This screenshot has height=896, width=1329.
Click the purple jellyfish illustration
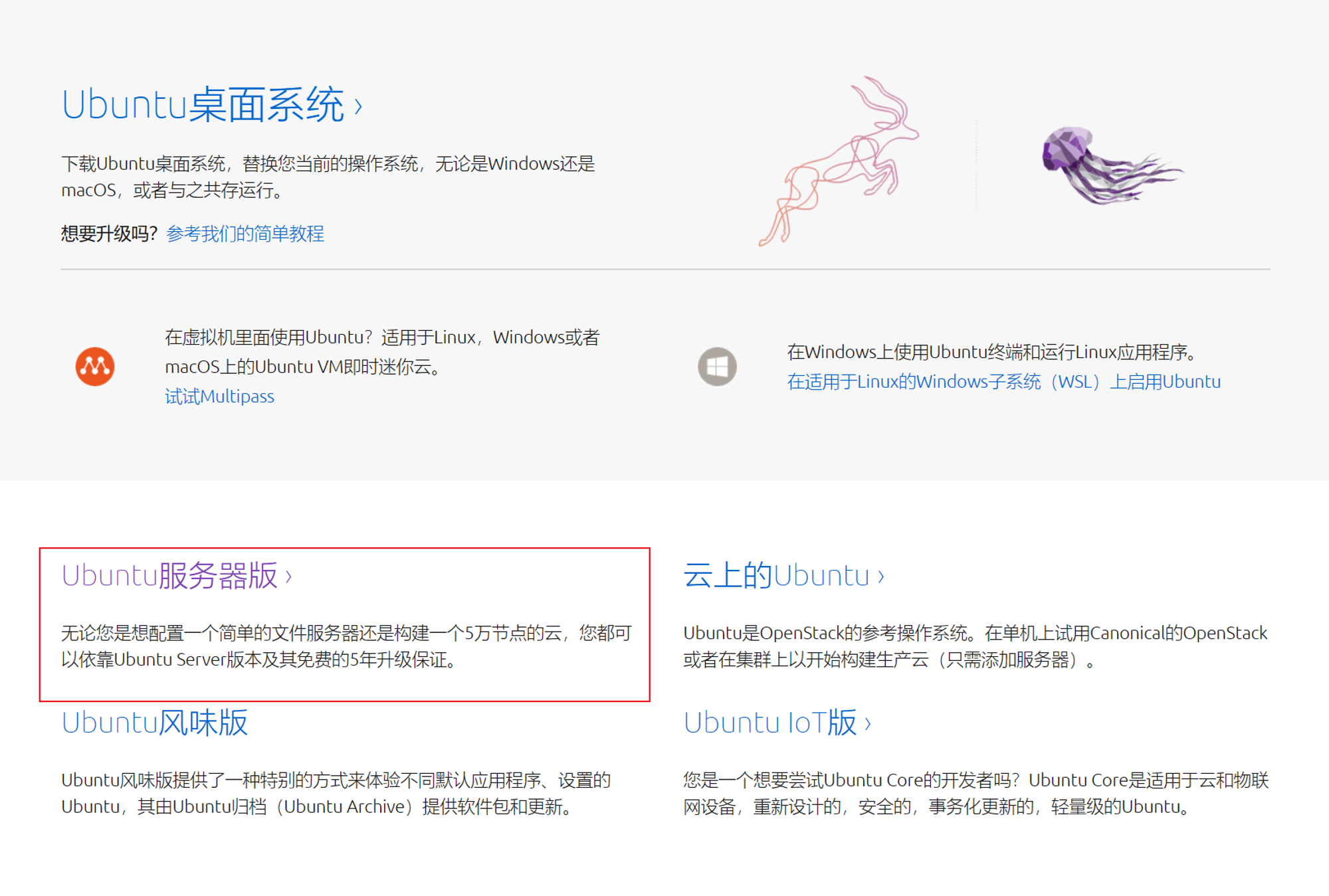click(x=1112, y=165)
